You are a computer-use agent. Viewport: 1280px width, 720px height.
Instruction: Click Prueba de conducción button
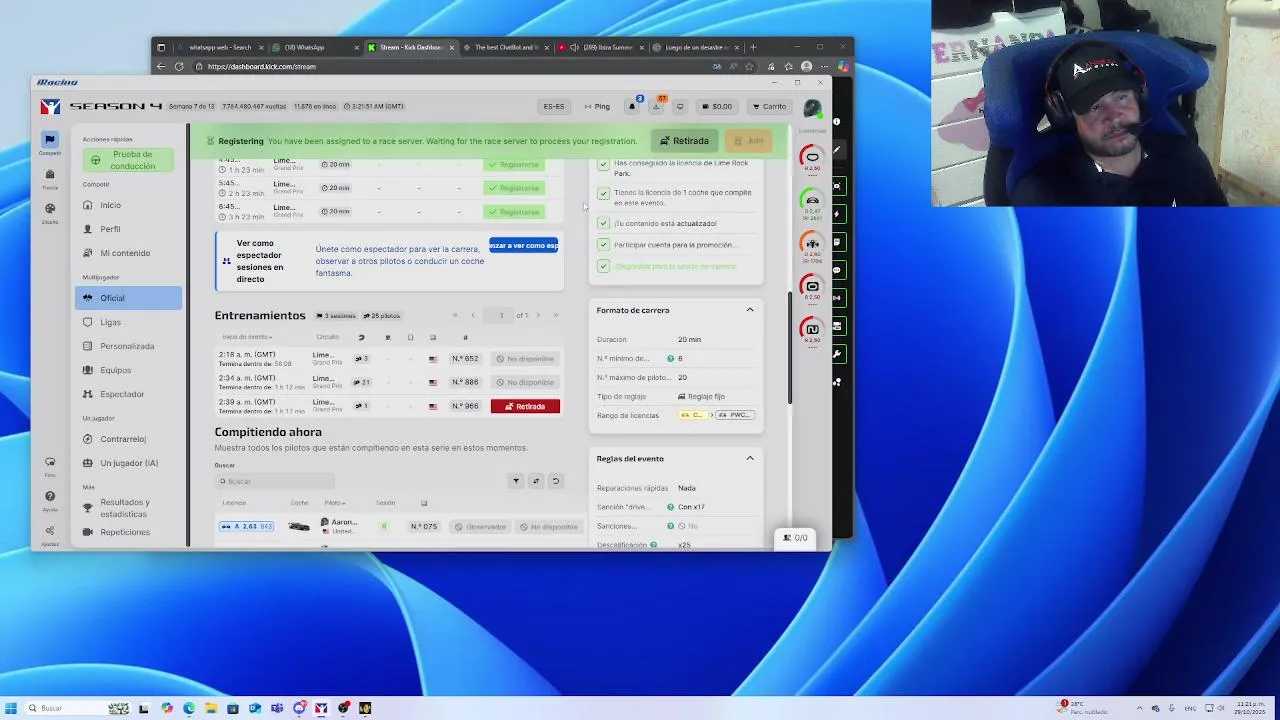(x=129, y=160)
